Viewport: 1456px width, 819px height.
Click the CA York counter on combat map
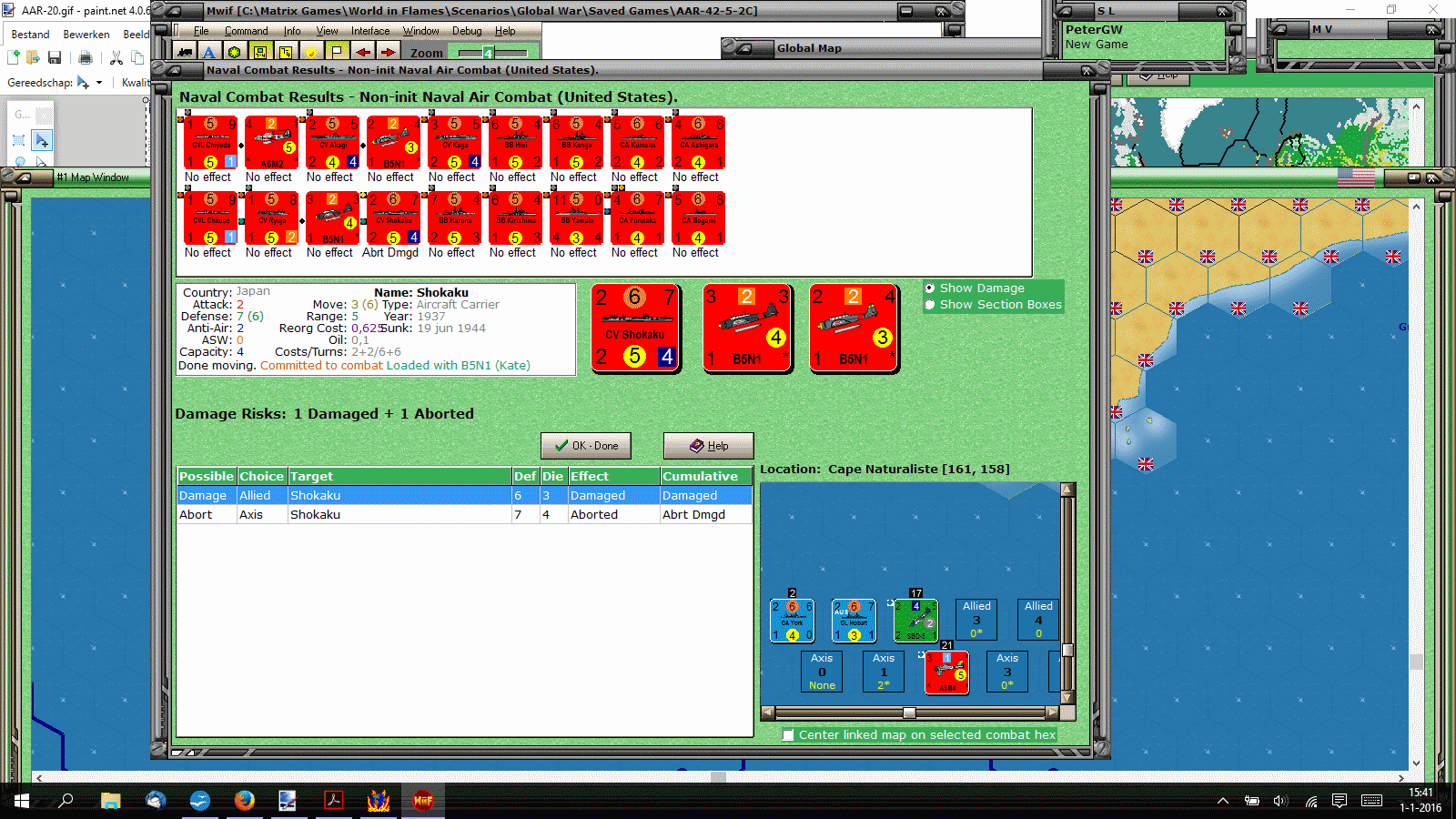(x=792, y=621)
